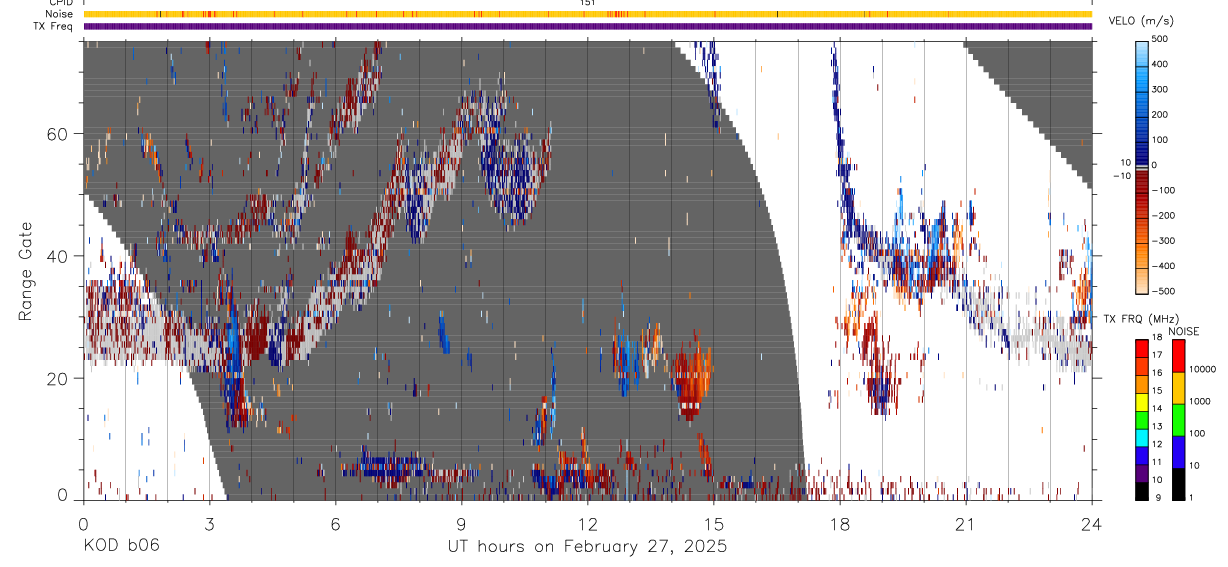Click the purple 10–11 MHz TX frequency swatch

coord(1142,472)
